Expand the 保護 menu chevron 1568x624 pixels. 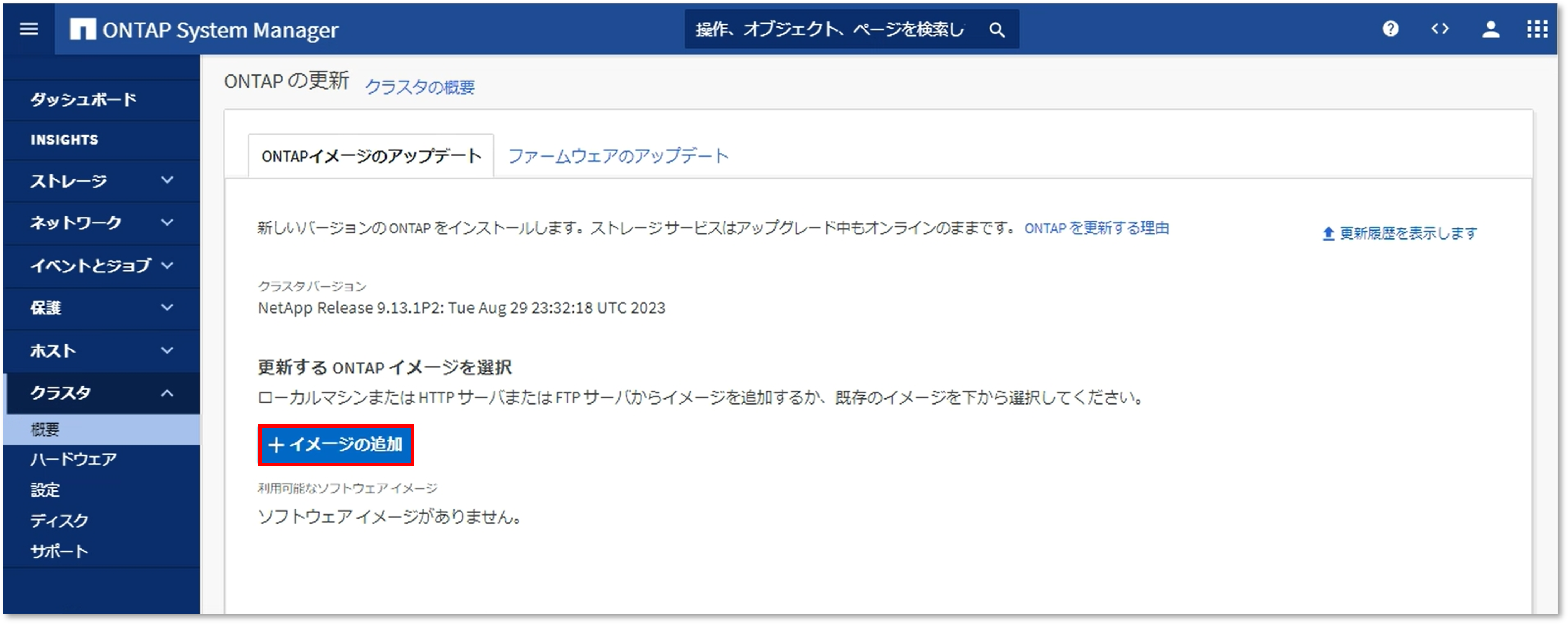(x=168, y=308)
